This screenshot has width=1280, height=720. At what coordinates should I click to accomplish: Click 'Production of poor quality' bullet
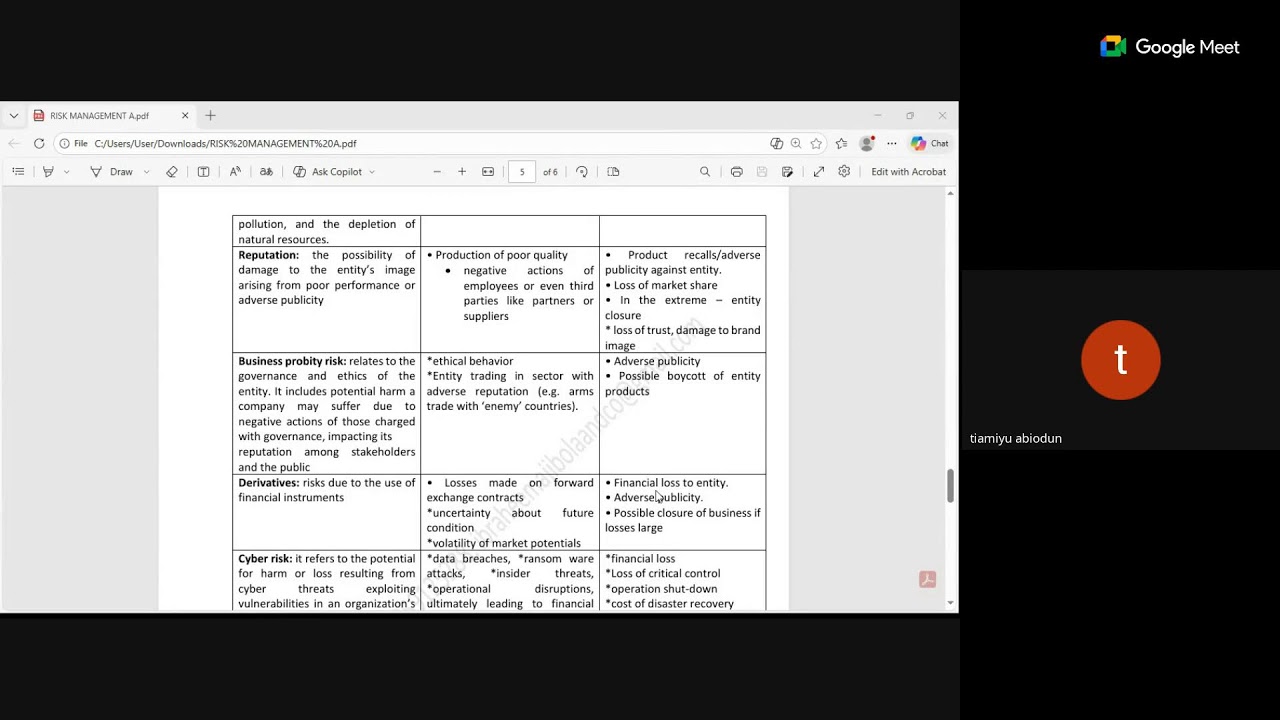[497, 255]
